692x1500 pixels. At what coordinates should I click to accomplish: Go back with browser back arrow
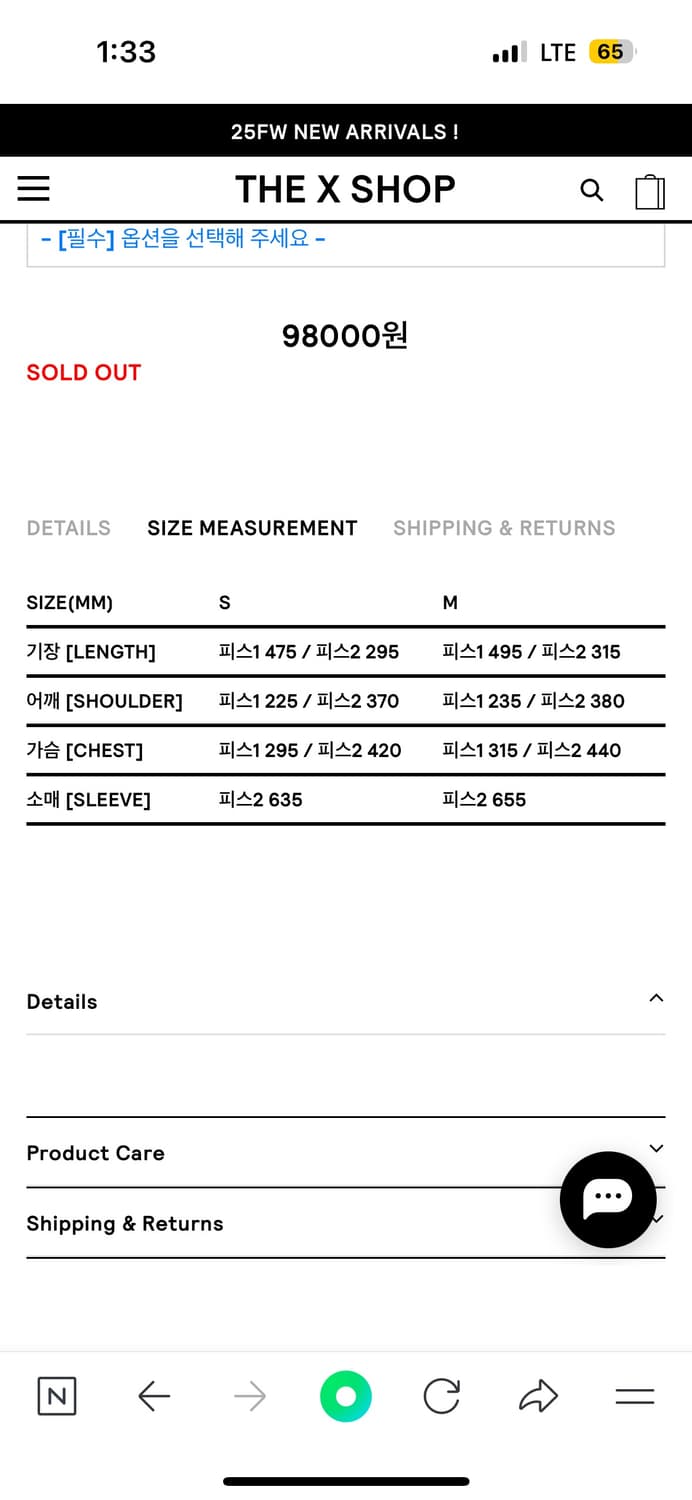coord(154,1396)
